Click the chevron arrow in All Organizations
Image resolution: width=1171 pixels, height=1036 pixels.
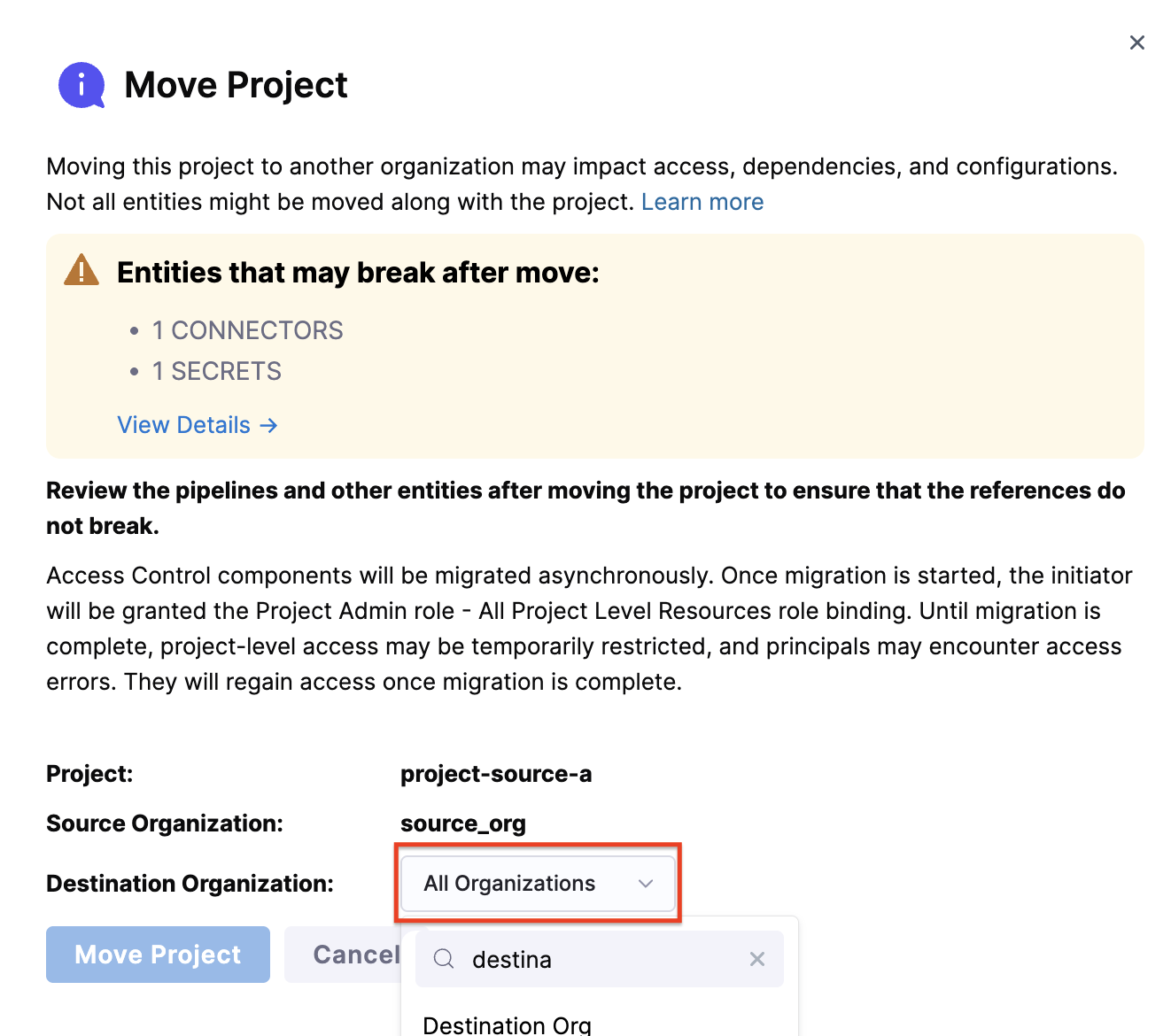click(x=646, y=884)
